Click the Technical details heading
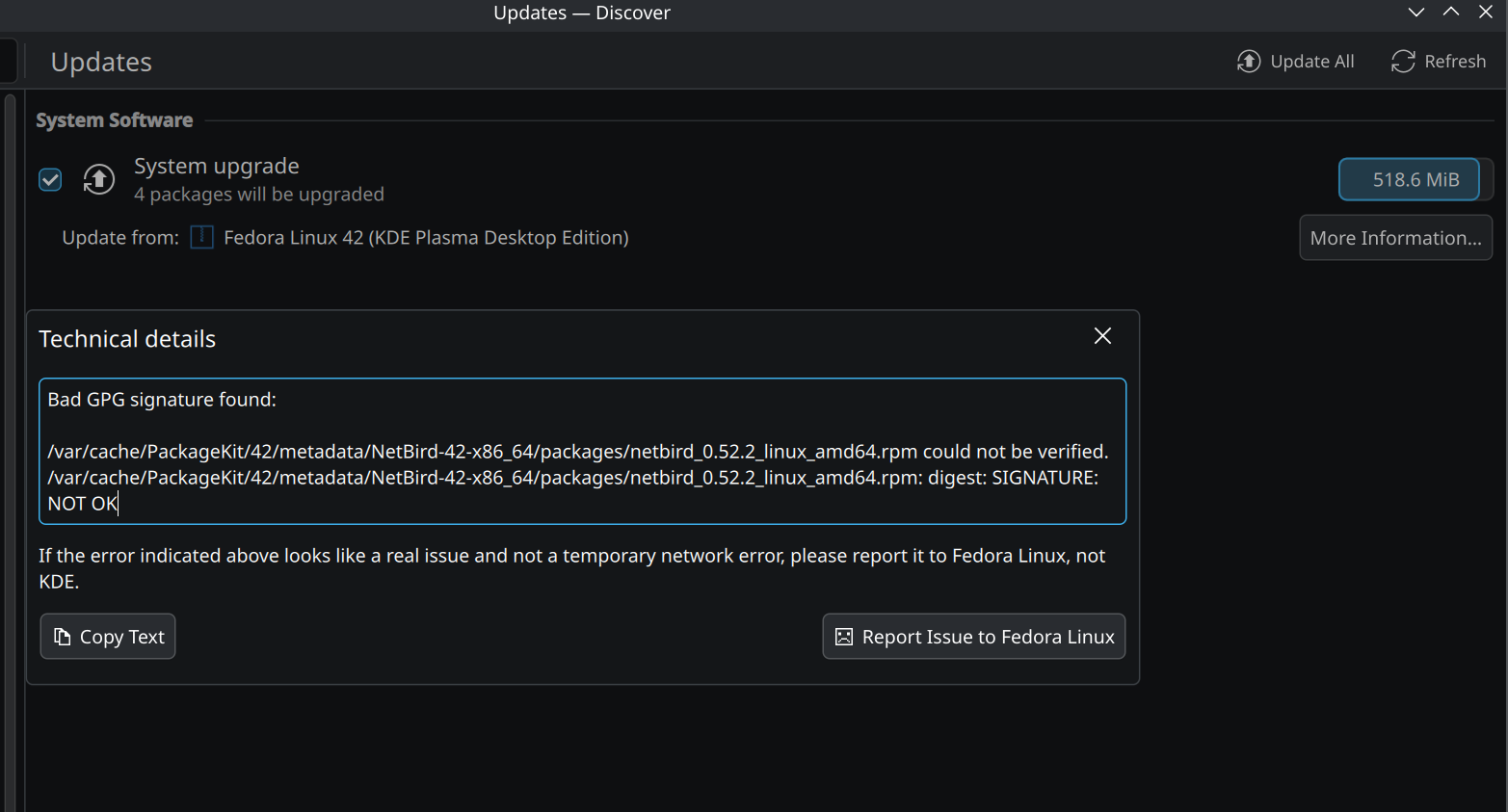 pyautogui.click(x=127, y=339)
